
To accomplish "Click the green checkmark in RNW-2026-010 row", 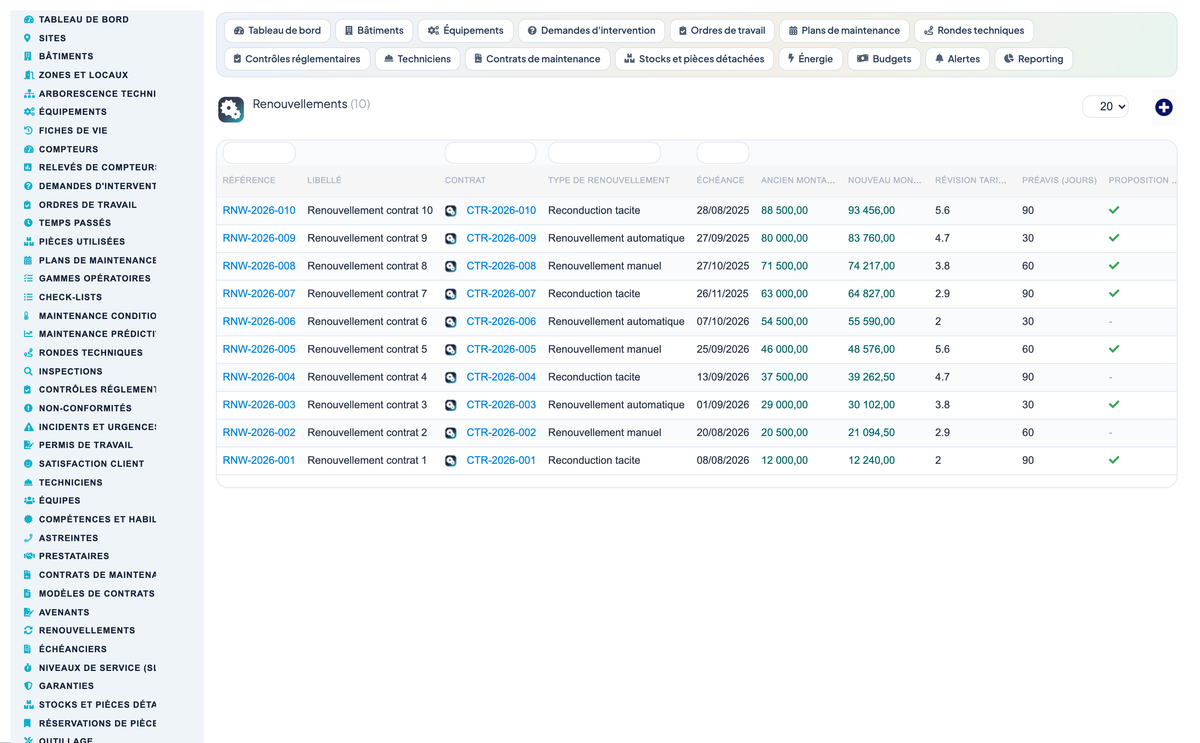I will point(1114,210).
